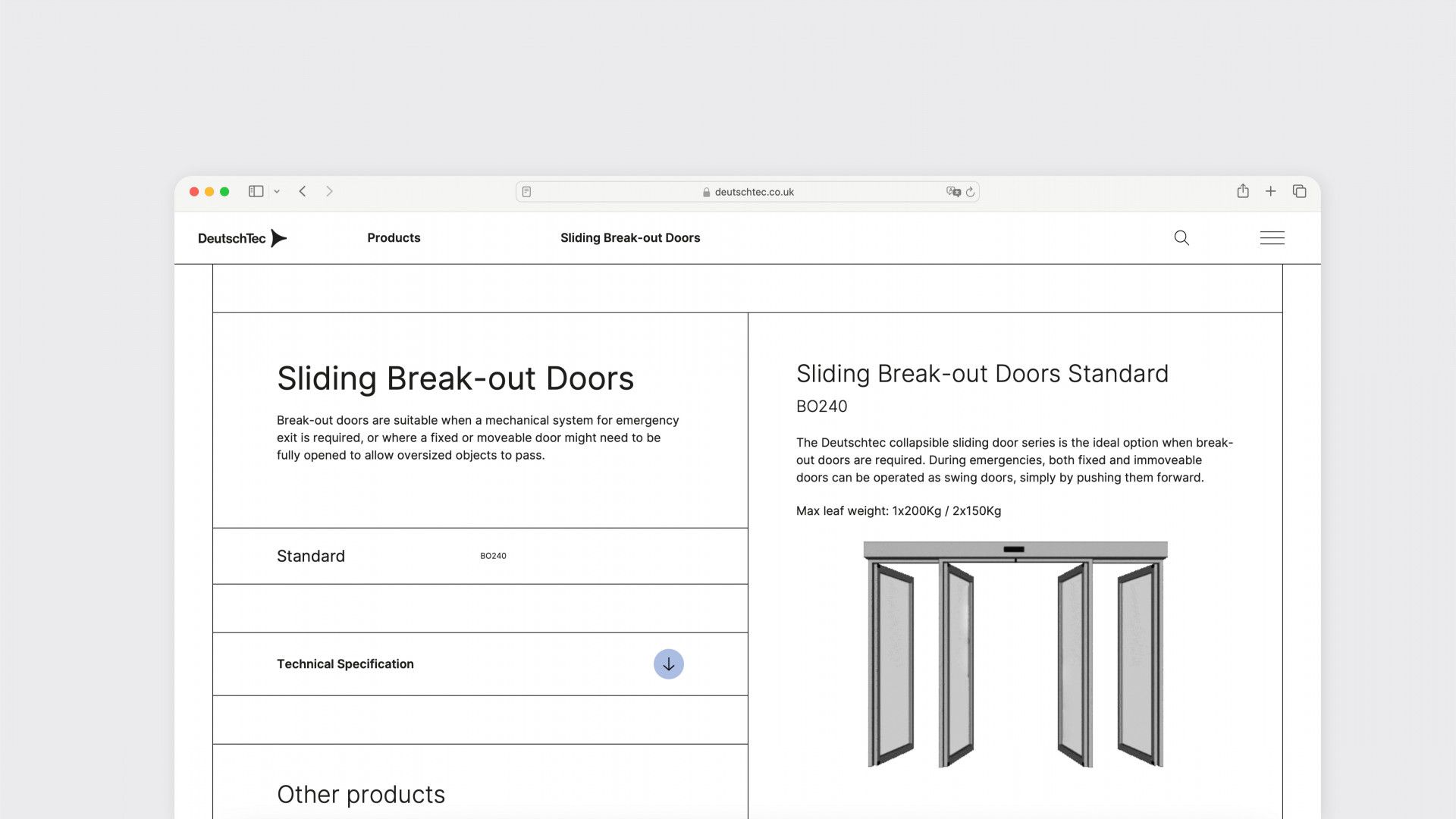
Task: Expand the Technical Specification arrow
Action: pos(668,664)
